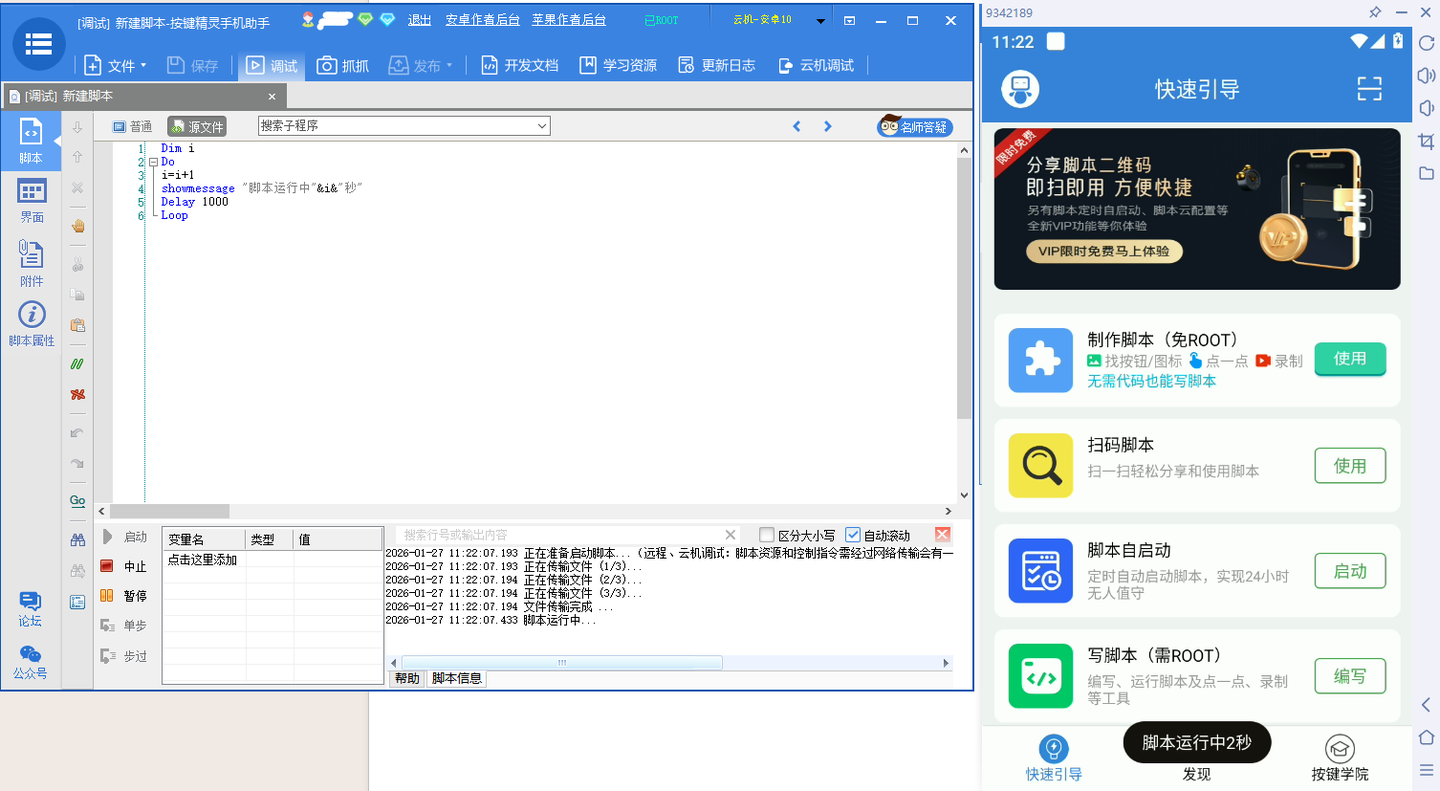This screenshot has width=1440, height=791.
Task: Open the 附件 attachments panel
Action: coord(32,264)
